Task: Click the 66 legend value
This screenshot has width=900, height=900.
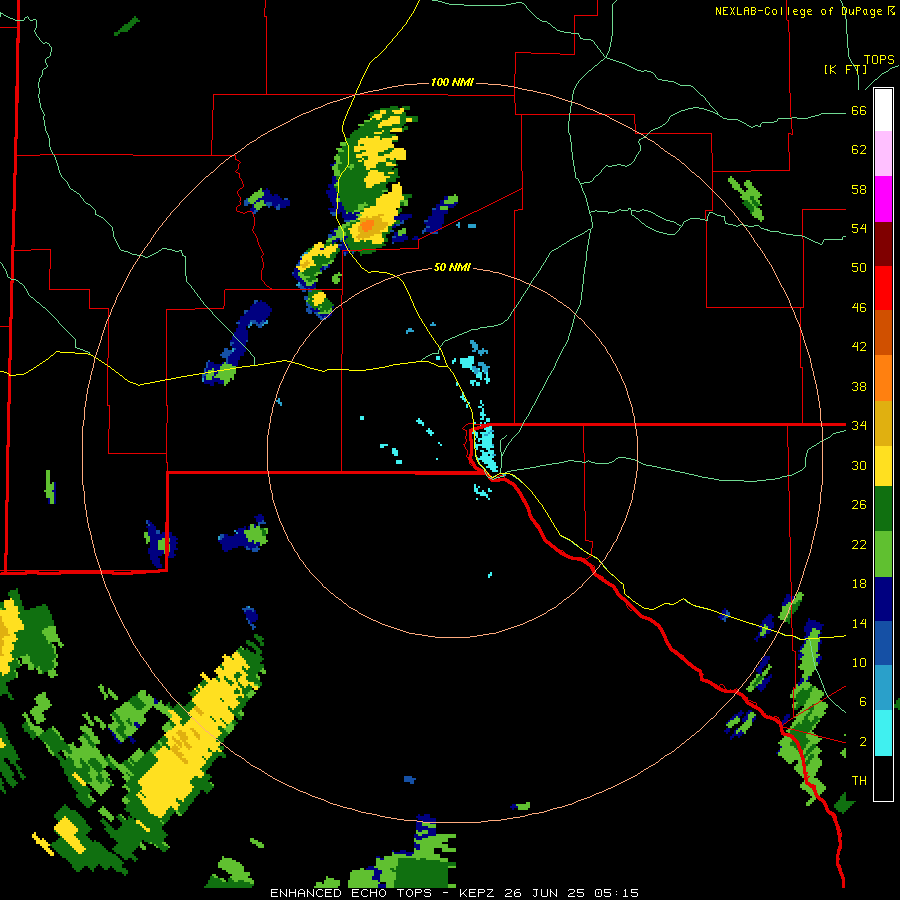Action: tap(859, 111)
